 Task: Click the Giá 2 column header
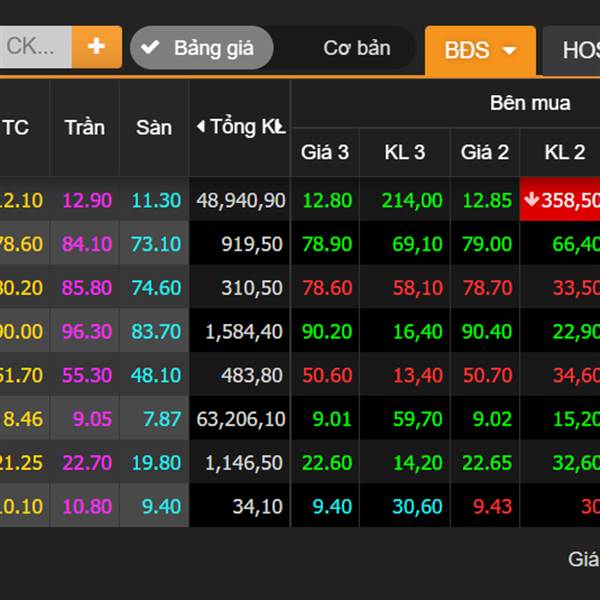pyautogui.click(x=485, y=152)
